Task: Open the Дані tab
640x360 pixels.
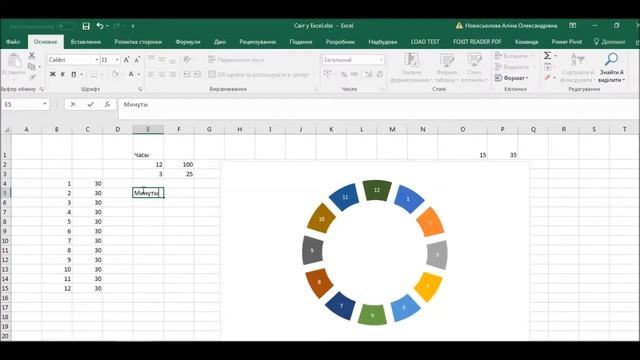Action: click(220, 42)
